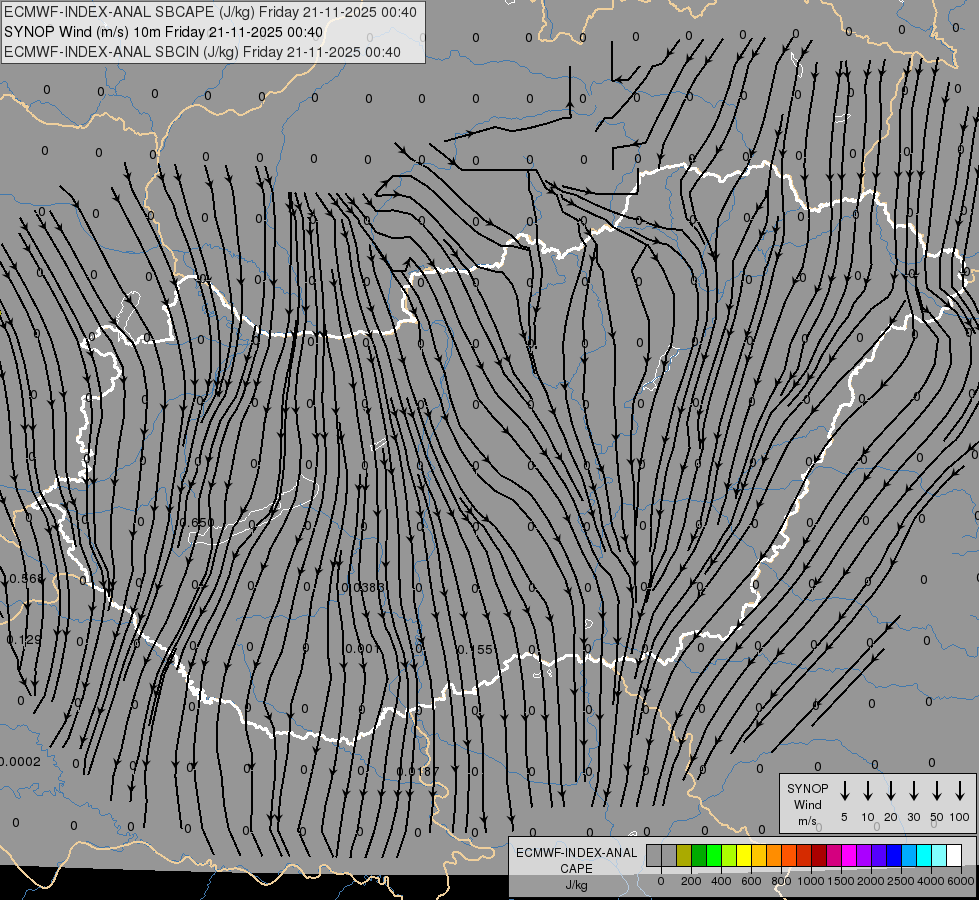
Task: Click the SYNOP Wind m/s legend label
Action: [x=808, y=804]
